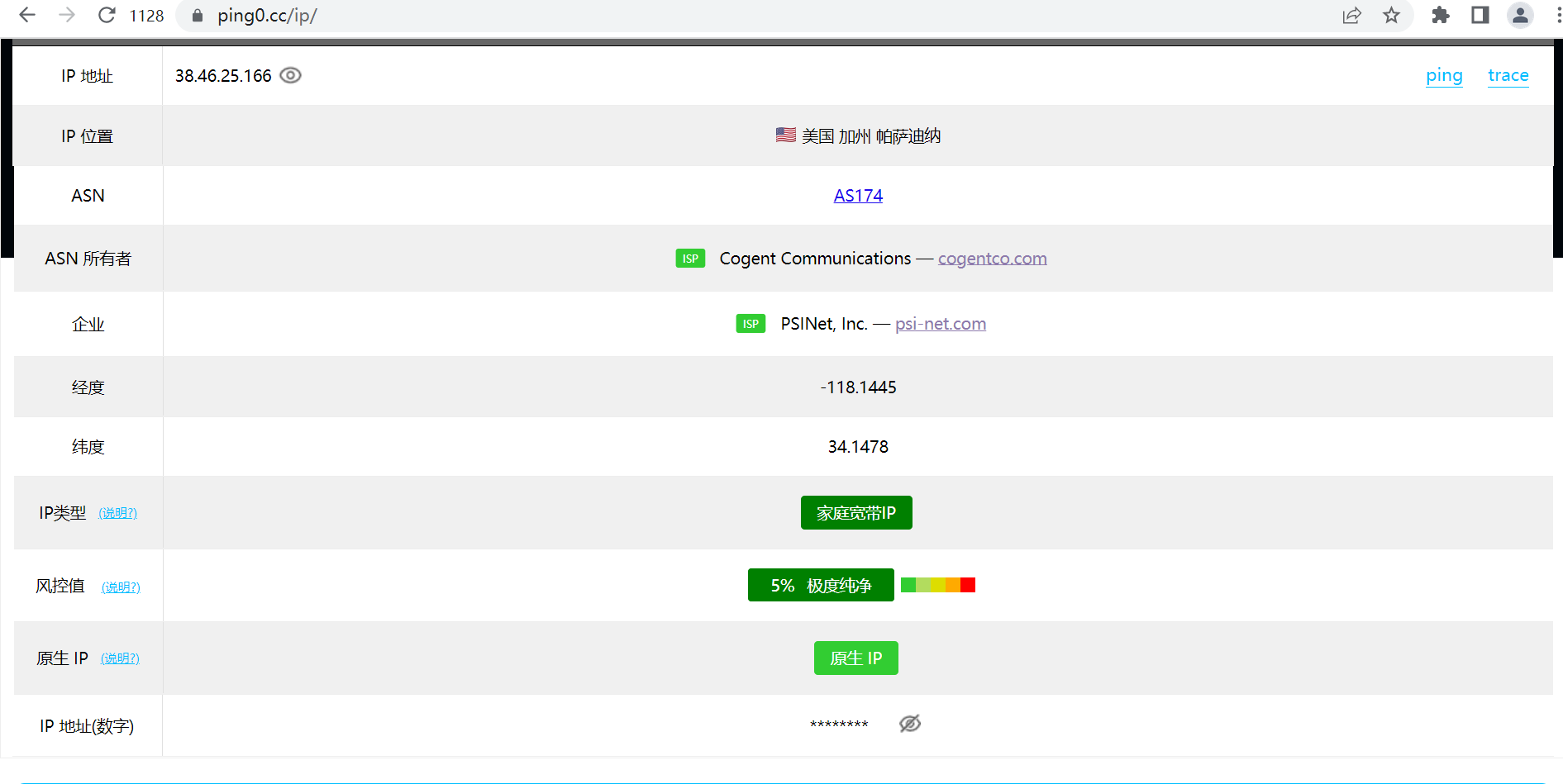This screenshot has height=784, width=1563.
Task: Open 说明 link beside 原生 IP
Action: coord(120,658)
